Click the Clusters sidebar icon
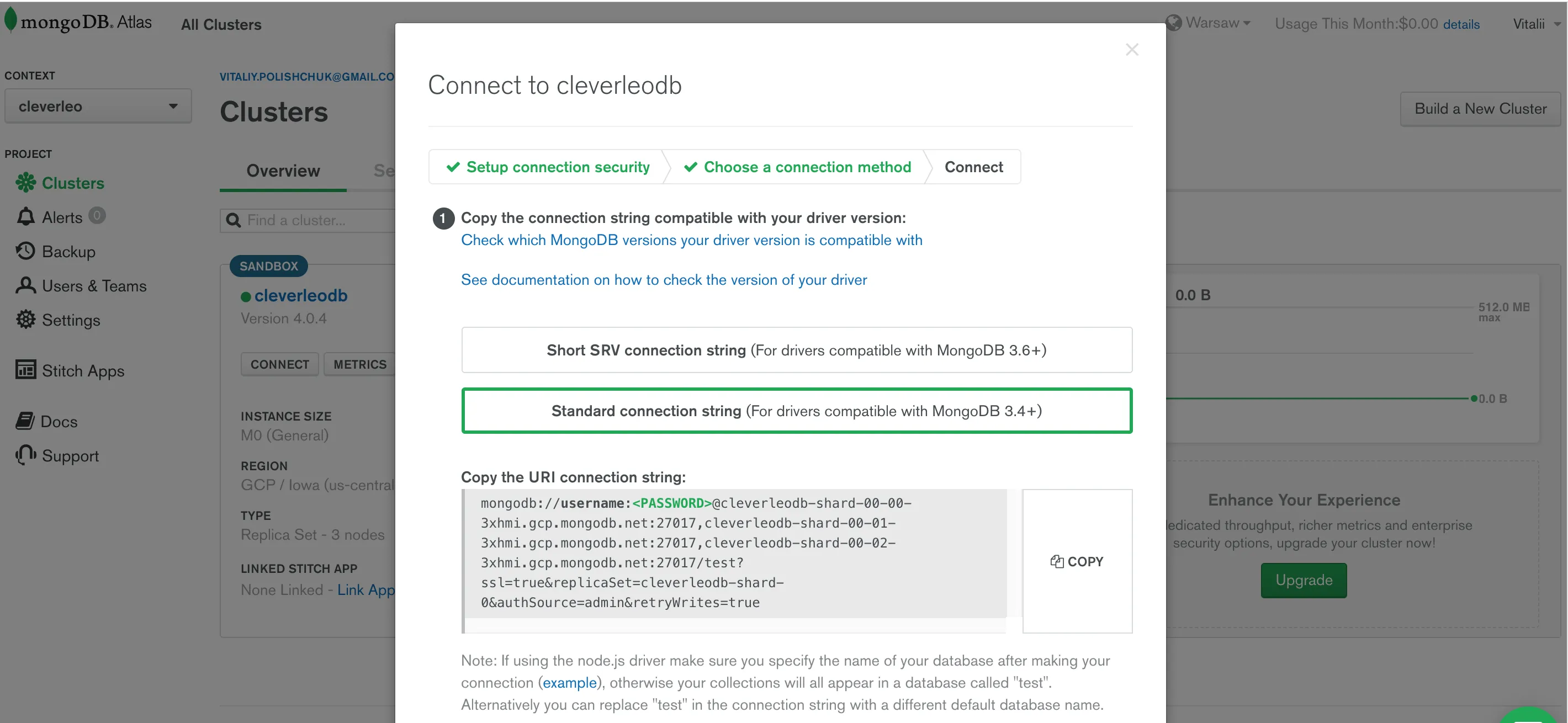This screenshot has height=723, width=1568. [x=25, y=183]
